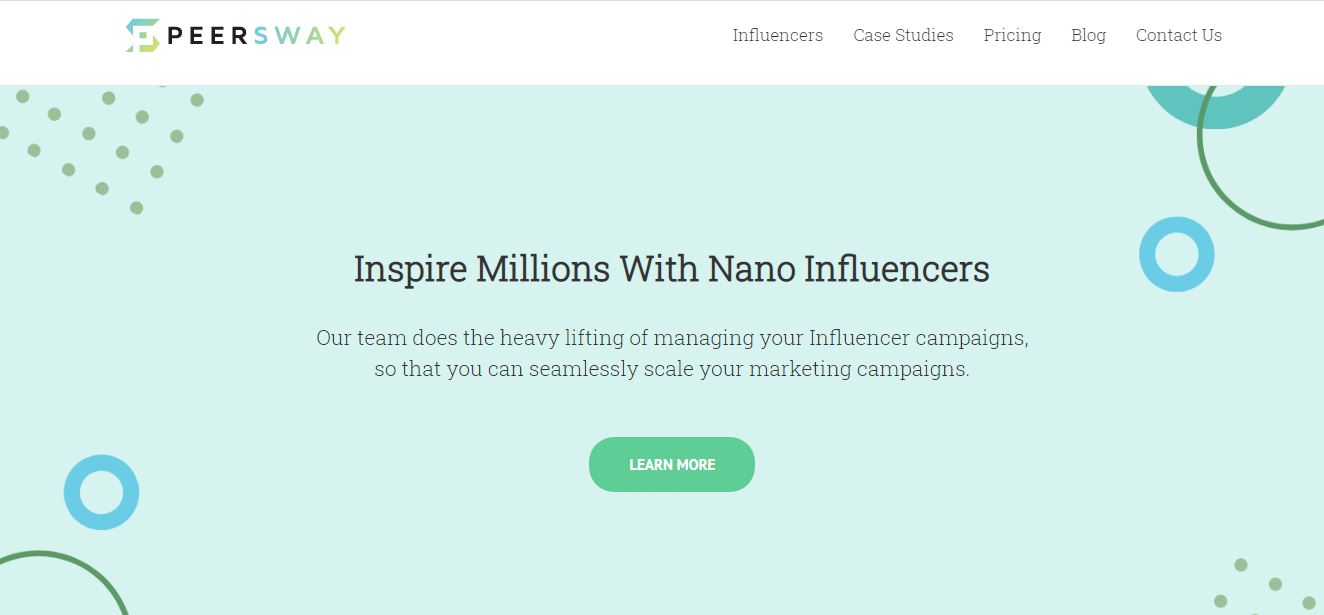Image resolution: width=1324 pixels, height=615 pixels.
Task: Select Contact Us in the header
Action: pyautogui.click(x=1178, y=35)
